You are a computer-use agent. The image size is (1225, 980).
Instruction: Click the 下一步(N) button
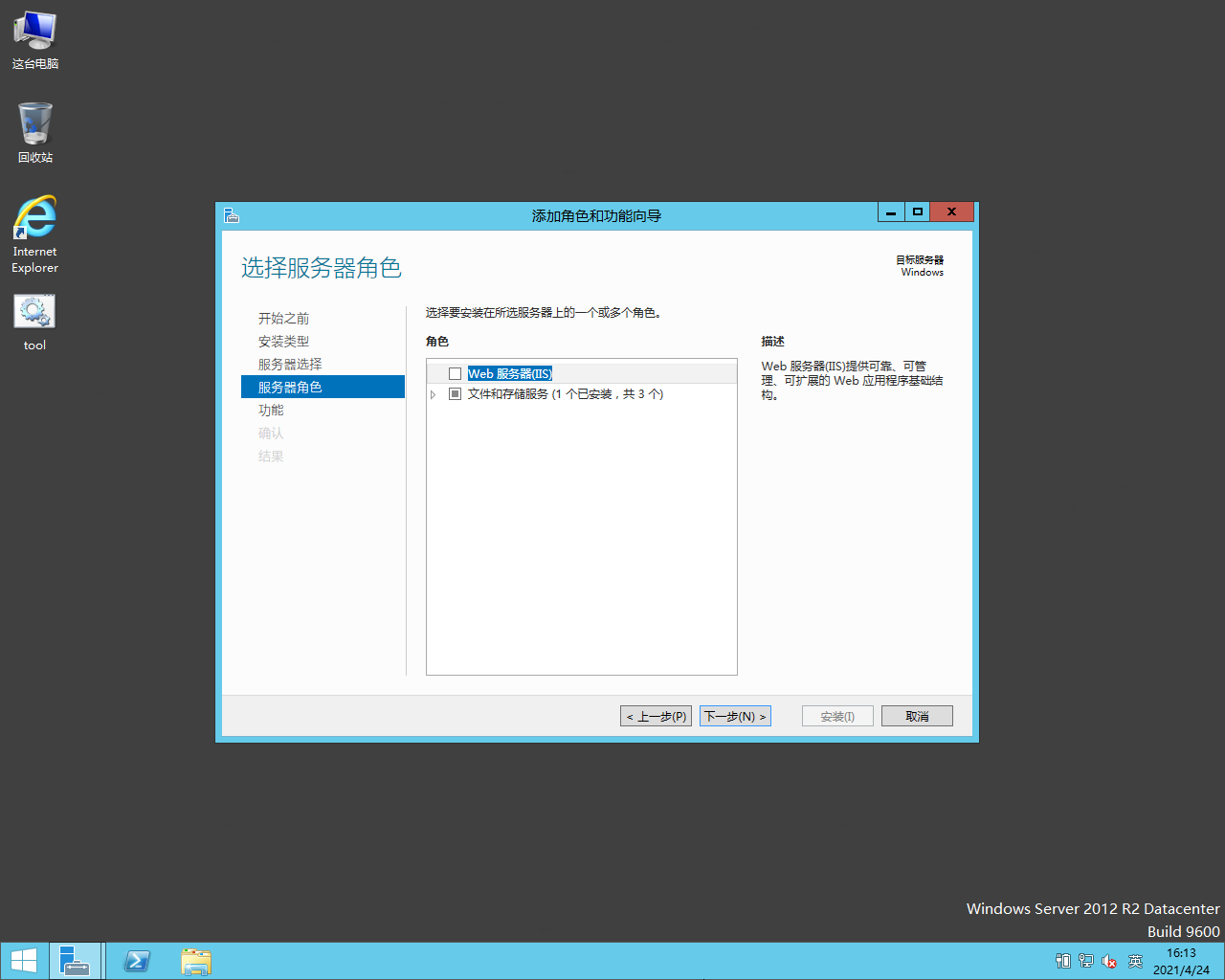click(735, 716)
